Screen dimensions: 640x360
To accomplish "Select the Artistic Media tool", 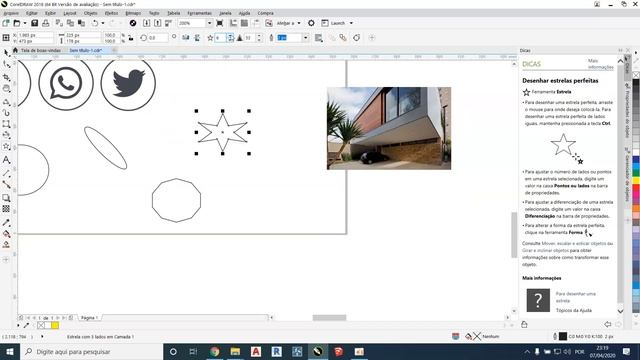I will click(7, 113).
